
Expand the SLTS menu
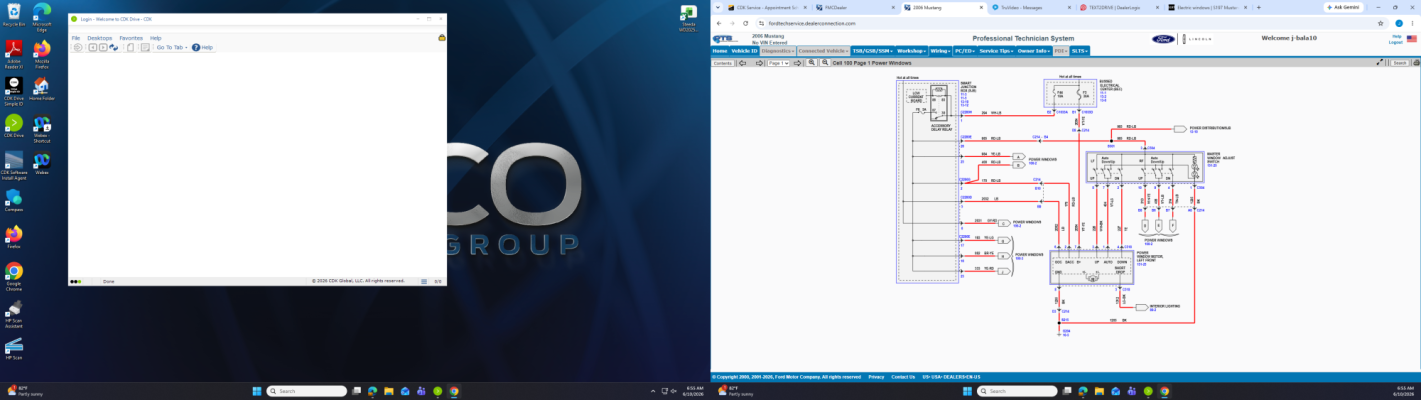1080,50
